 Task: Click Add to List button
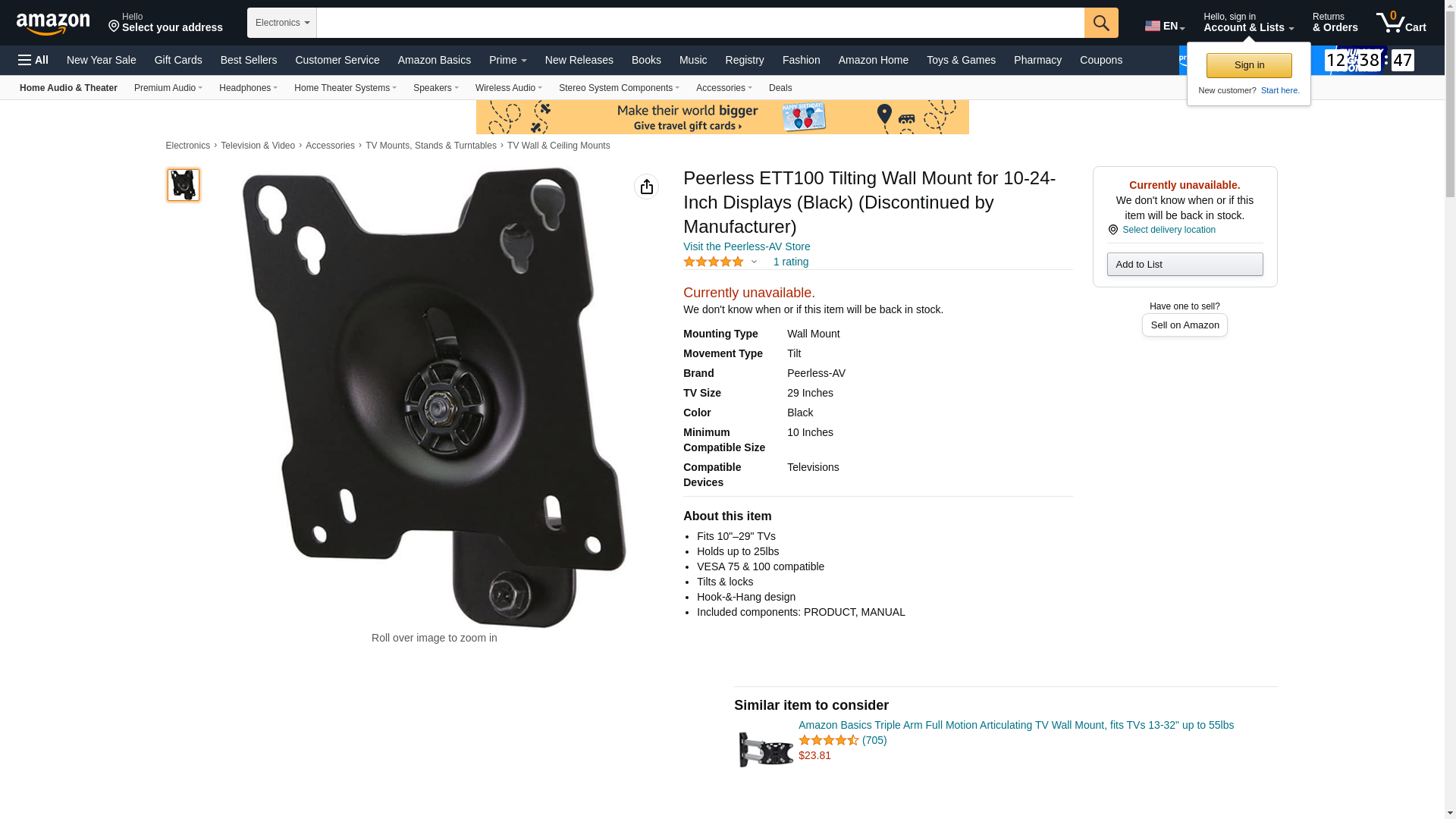tap(1185, 264)
